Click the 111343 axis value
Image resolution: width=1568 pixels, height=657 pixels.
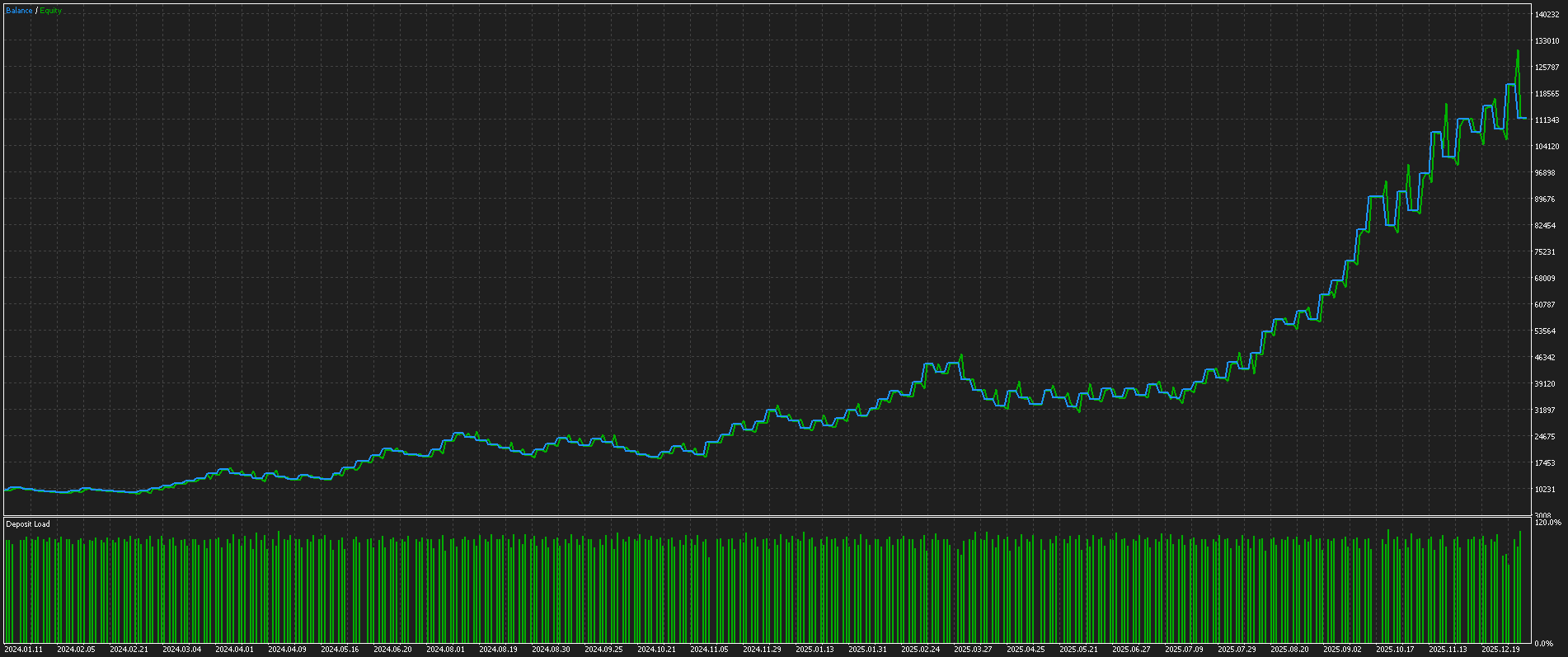tap(1547, 120)
